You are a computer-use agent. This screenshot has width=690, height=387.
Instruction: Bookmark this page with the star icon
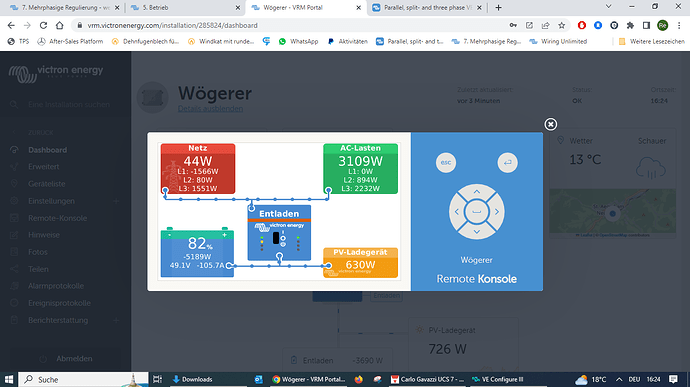pyautogui.click(x=562, y=26)
